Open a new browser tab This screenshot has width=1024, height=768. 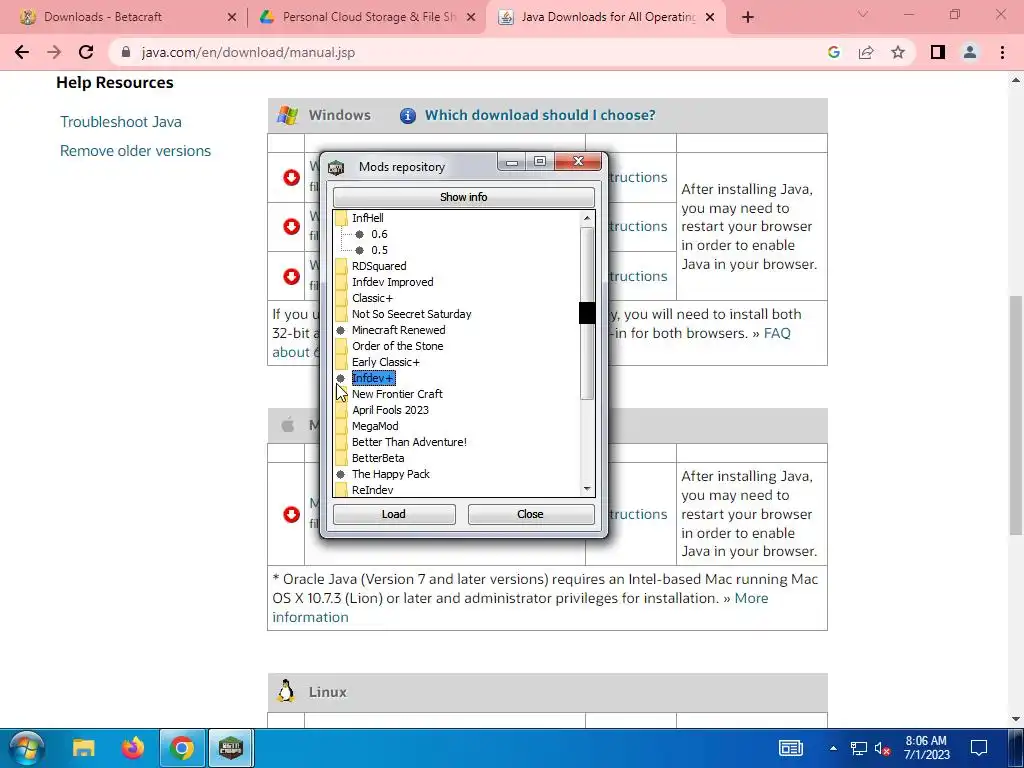[748, 18]
